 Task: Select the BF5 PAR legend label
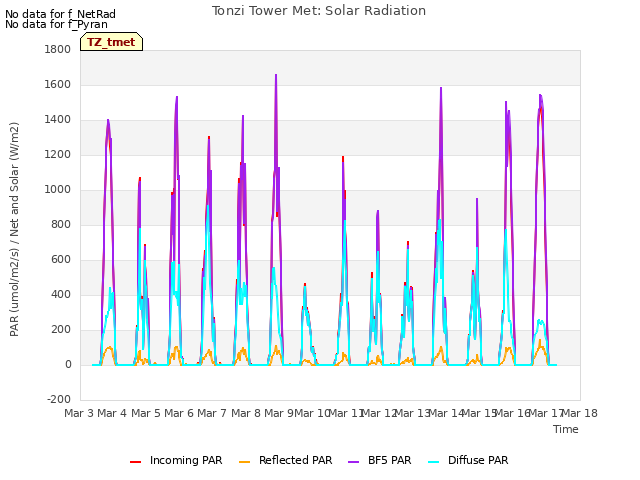(x=389, y=460)
